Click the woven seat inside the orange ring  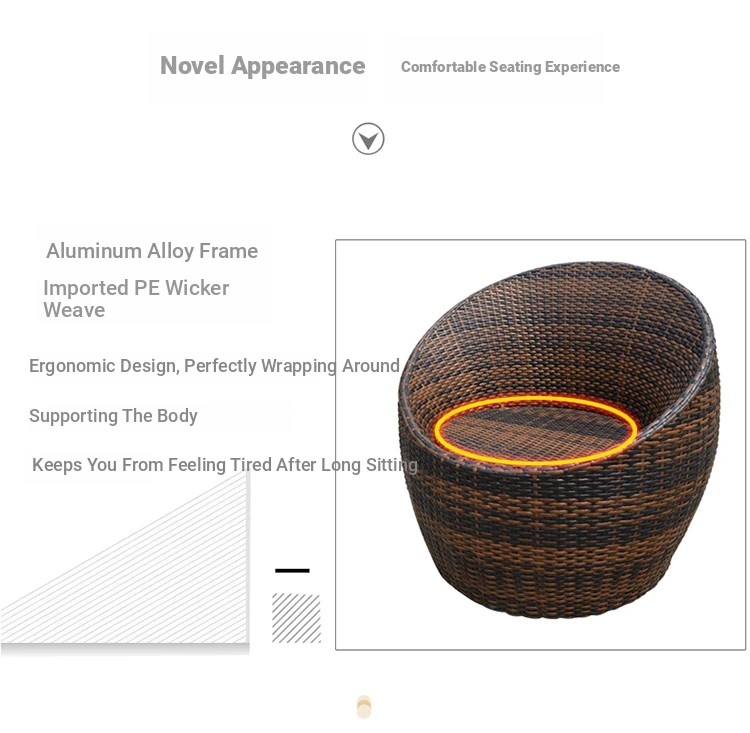pos(536,432)
